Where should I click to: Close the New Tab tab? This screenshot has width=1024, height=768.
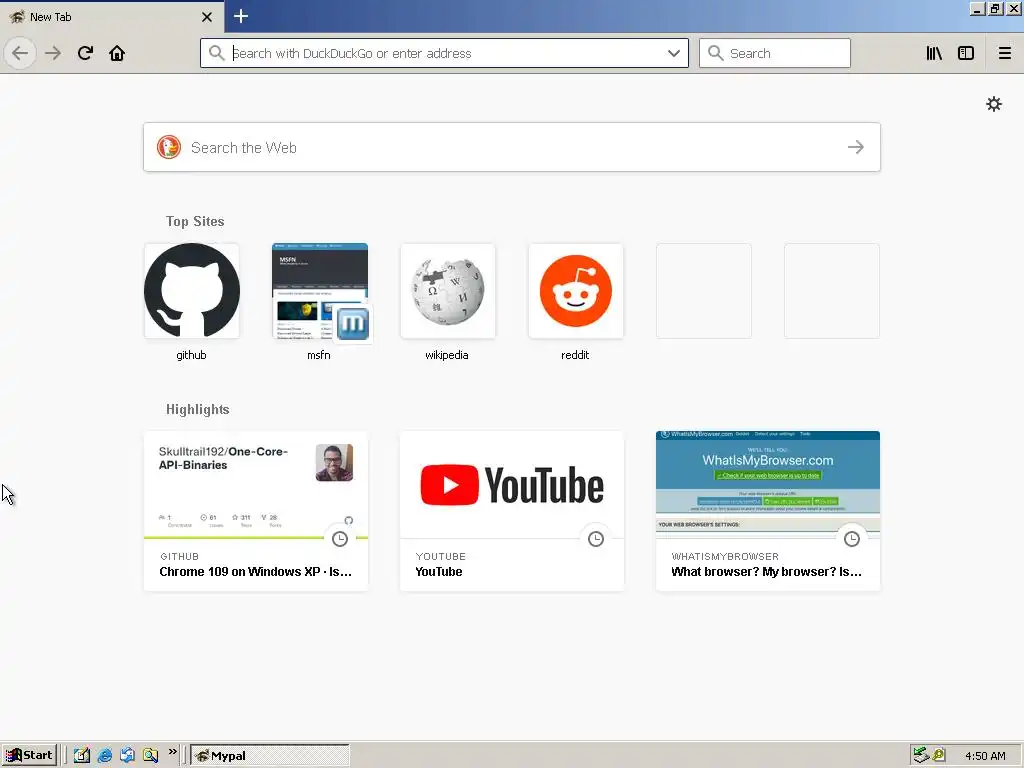pyautogui.click(x=206, y=17)
